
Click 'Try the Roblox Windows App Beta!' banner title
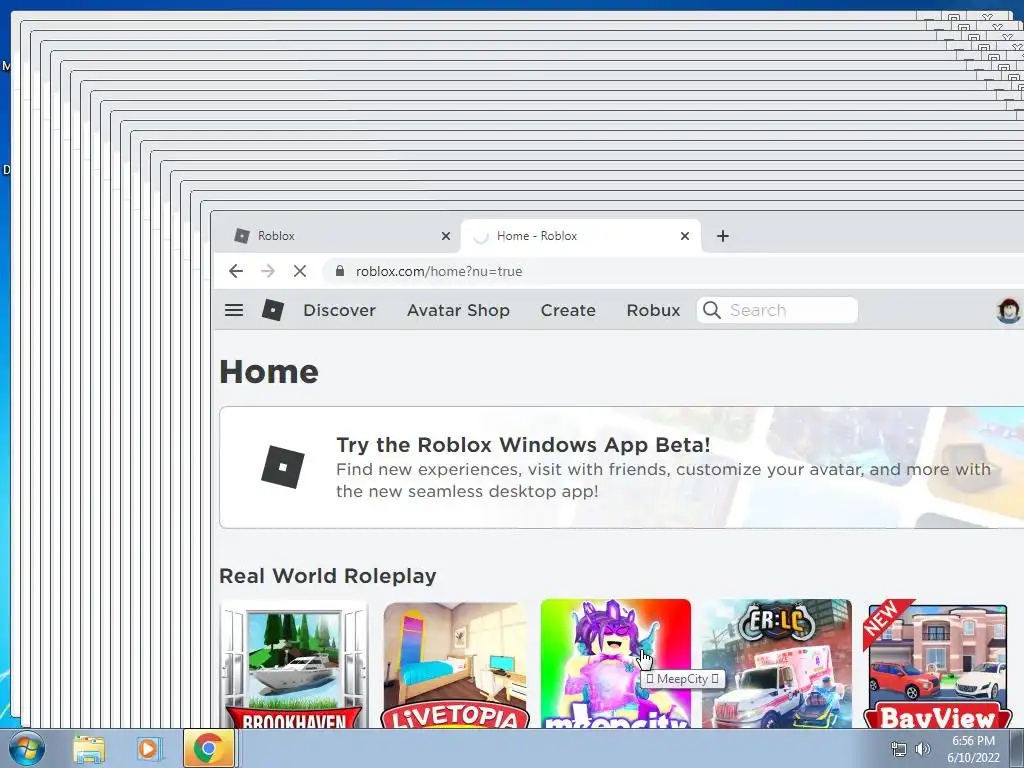click(523, 445)
